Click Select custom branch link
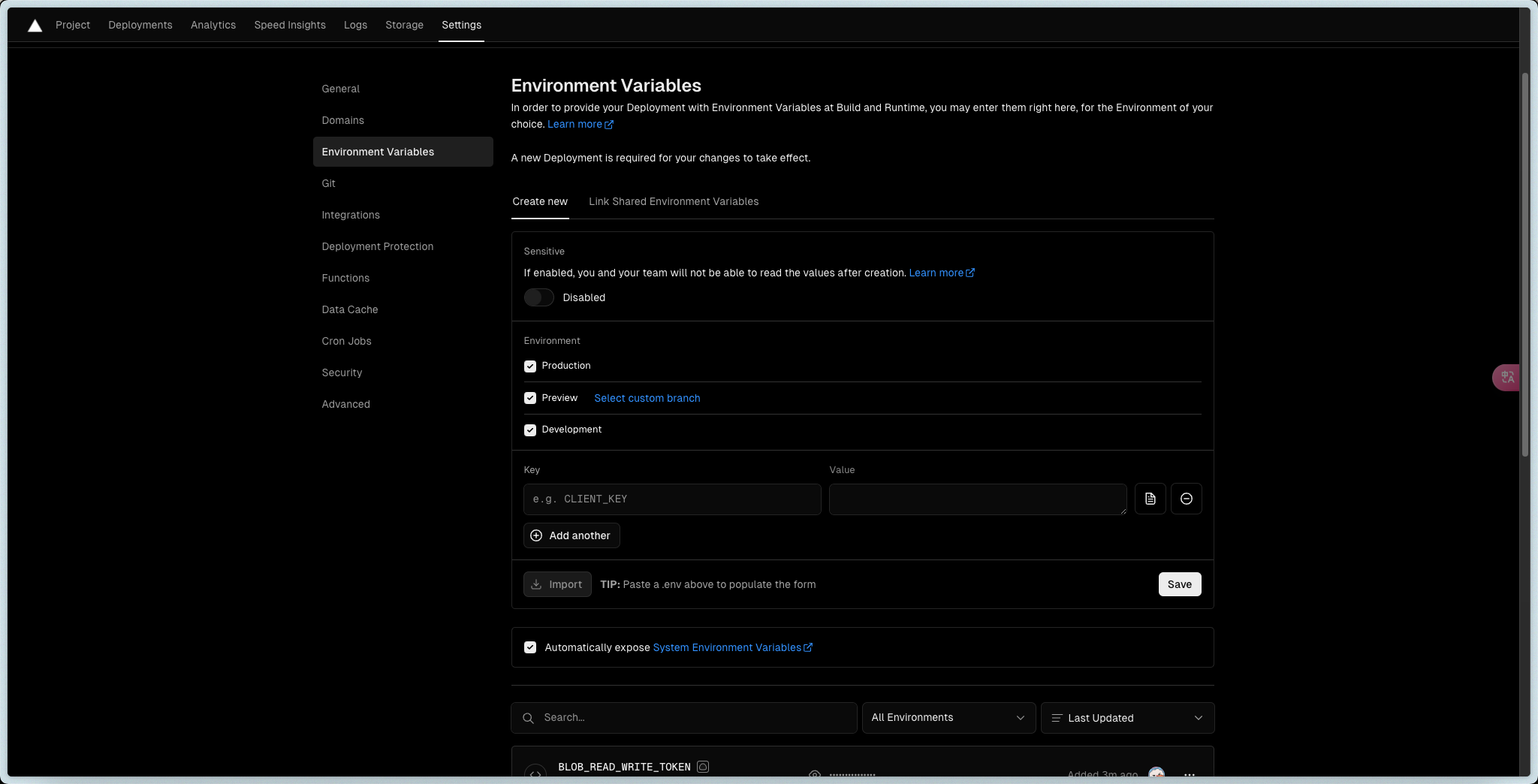The height and width of the screenshot is (784, 1538). [x=647, y=398]
